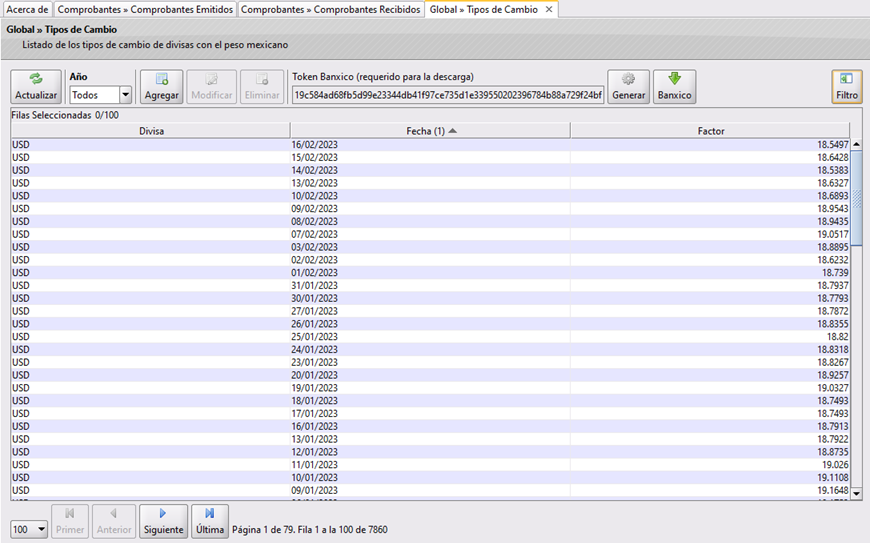The height and width of the screenshot is (543, 870).
Task: Click the table scrollbar up arrow
Action: [856, 144]
